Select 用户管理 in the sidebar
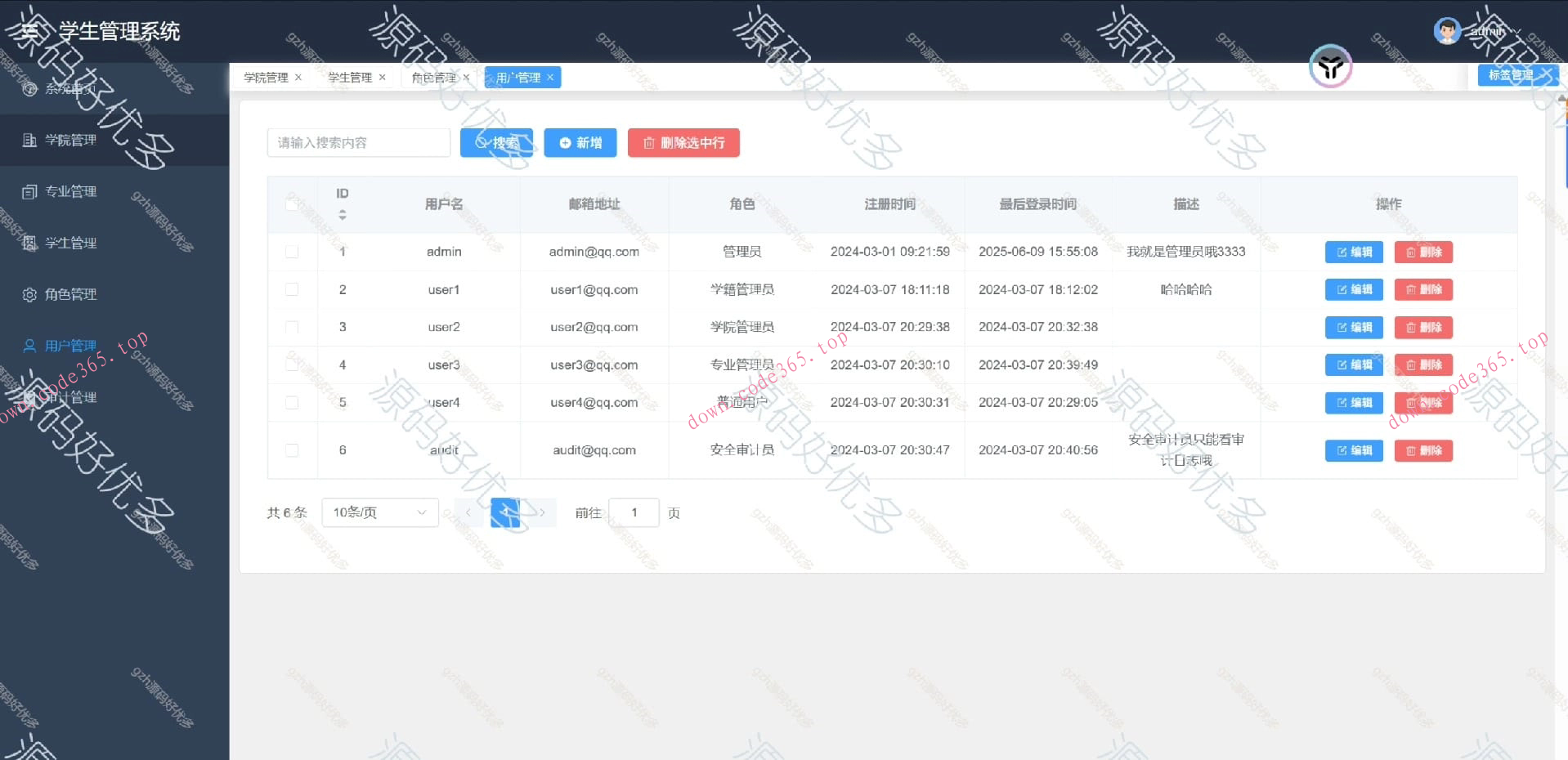This screenshot has height=760, width=1568. 69,345
